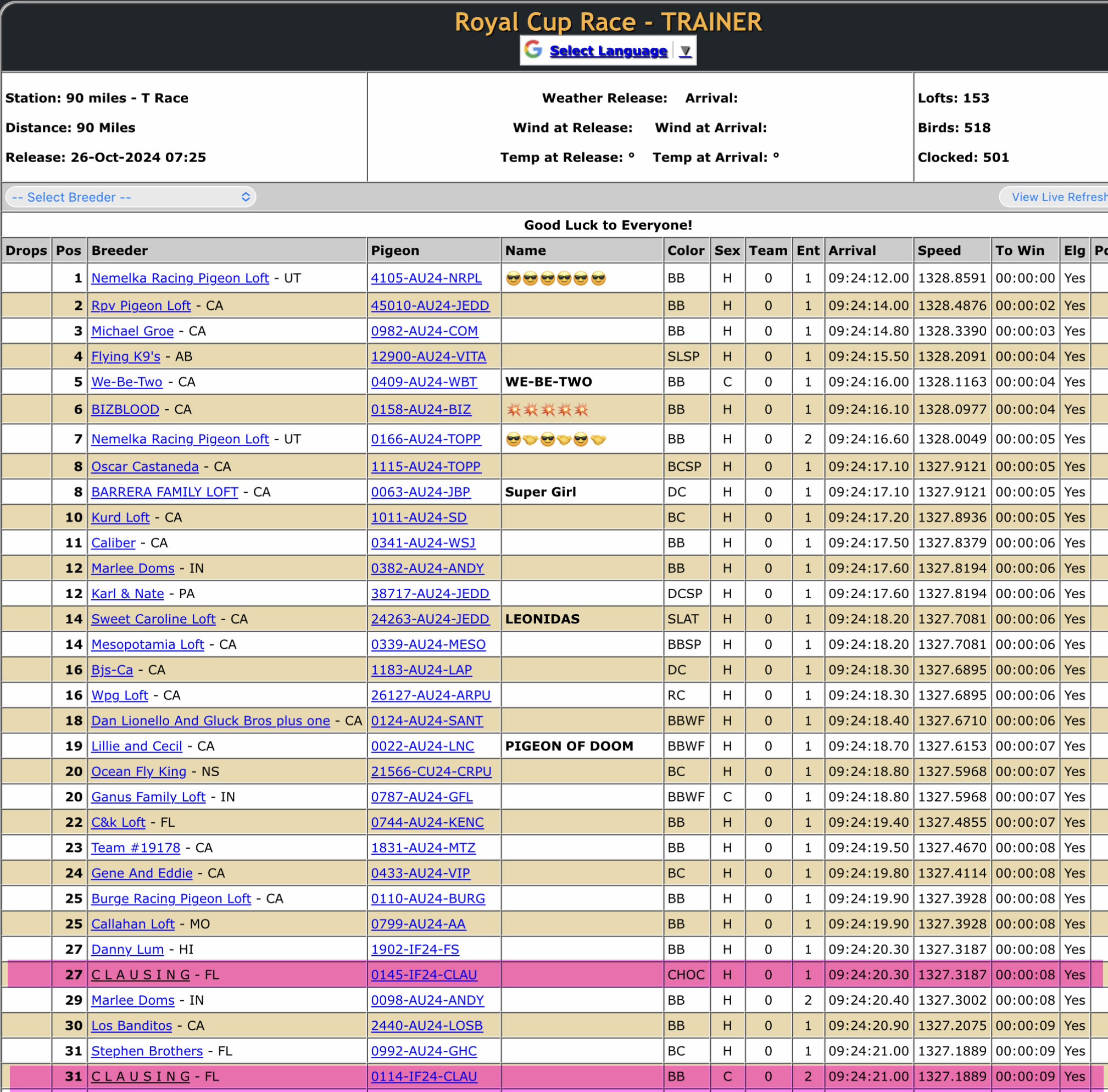View pigeon 21566-CU24-CRPU

click(x=431, y=771)
